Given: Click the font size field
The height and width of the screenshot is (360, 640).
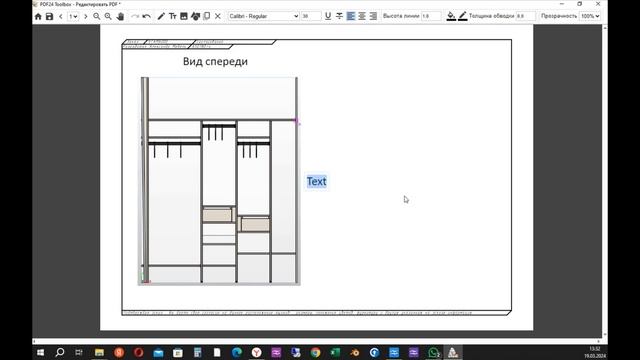Looking at the screenshot, I should point(311,16).
